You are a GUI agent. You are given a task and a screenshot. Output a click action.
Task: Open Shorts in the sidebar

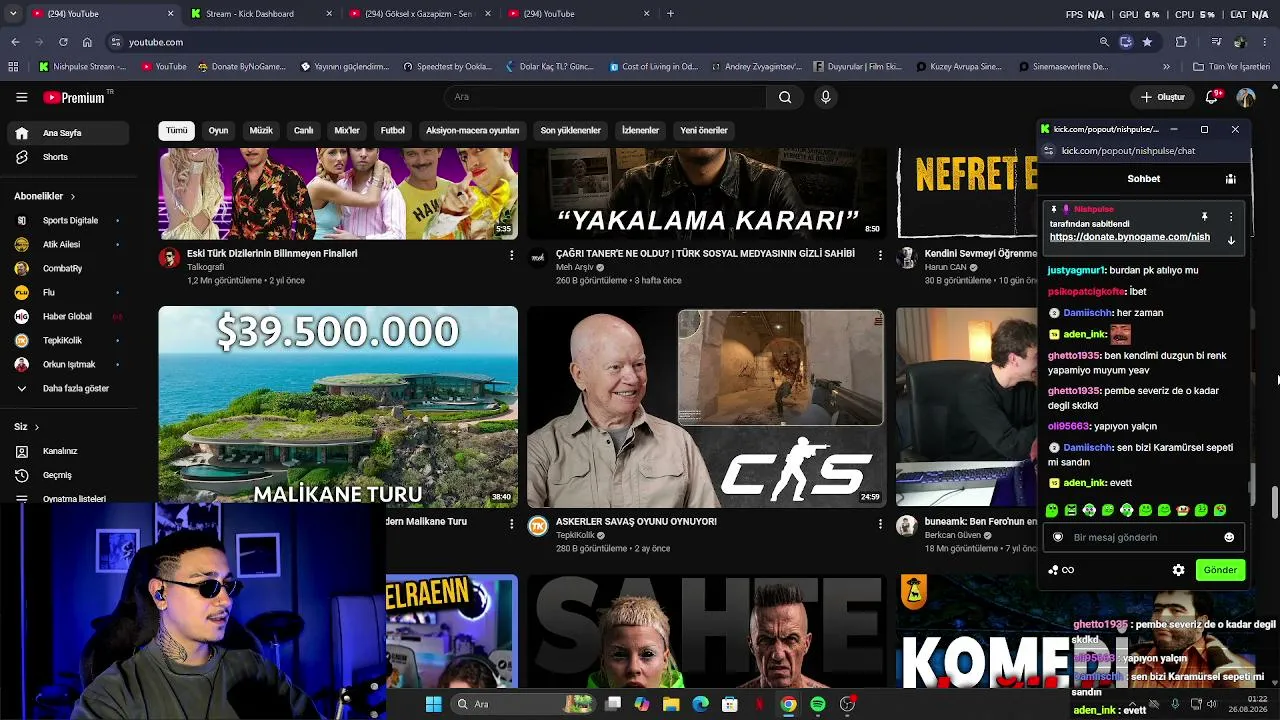click(x=68, y=157)
